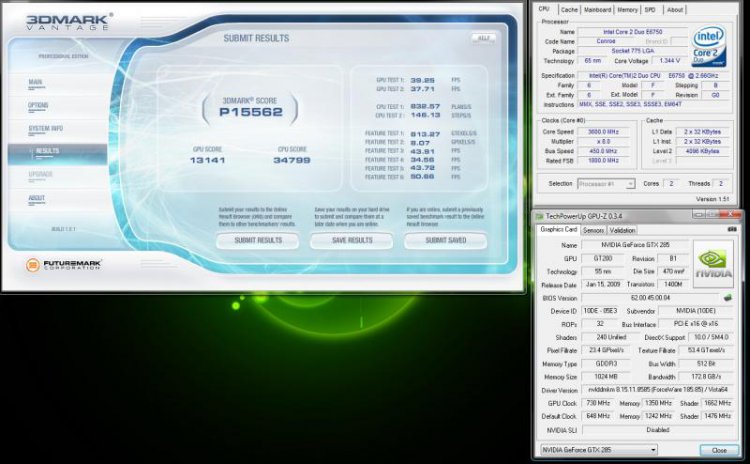
Task: Click GPU Test 2 value 37.71
Action: (x=422, y=89)
